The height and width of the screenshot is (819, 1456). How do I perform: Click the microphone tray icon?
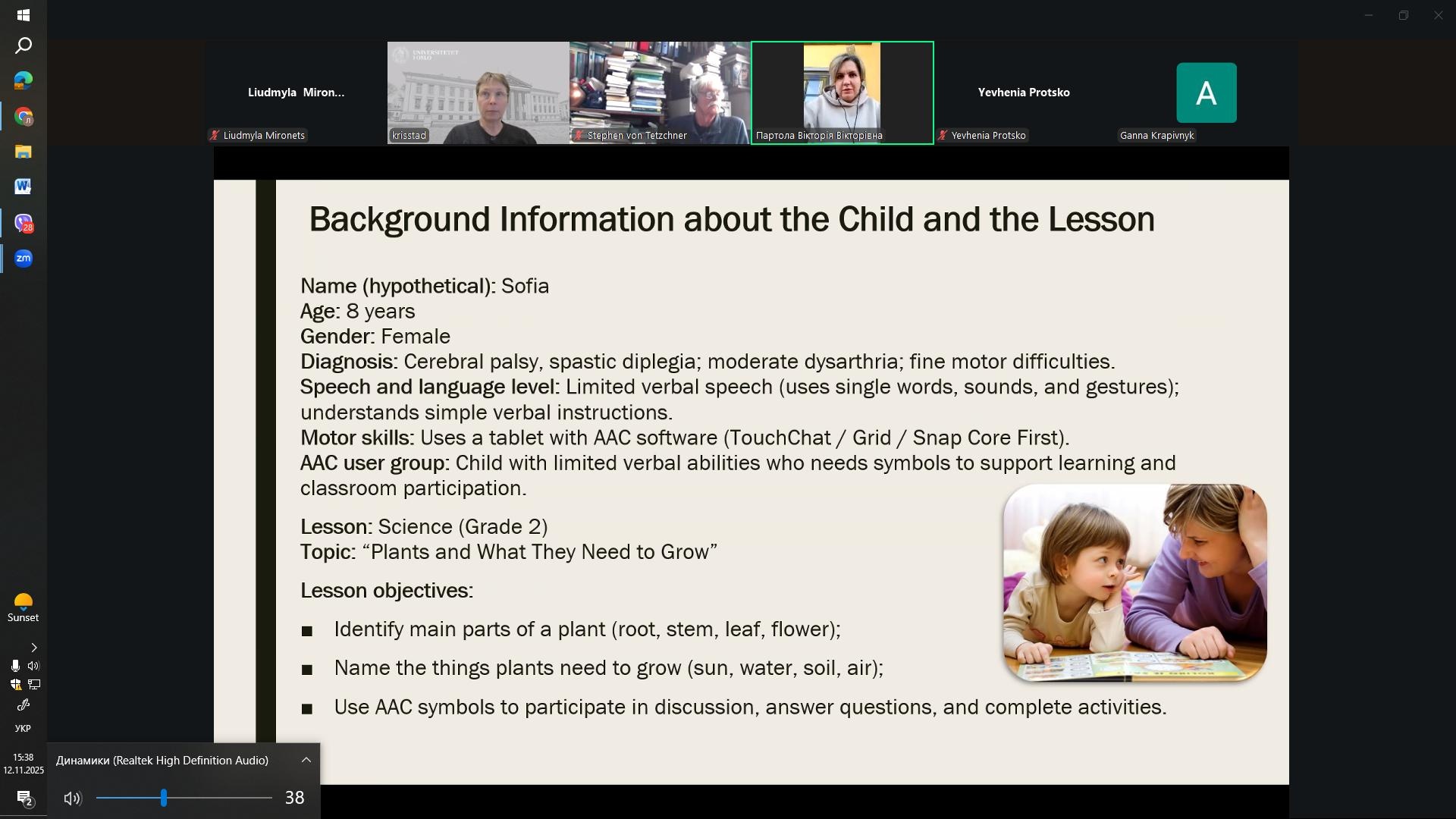coord(15,666)
